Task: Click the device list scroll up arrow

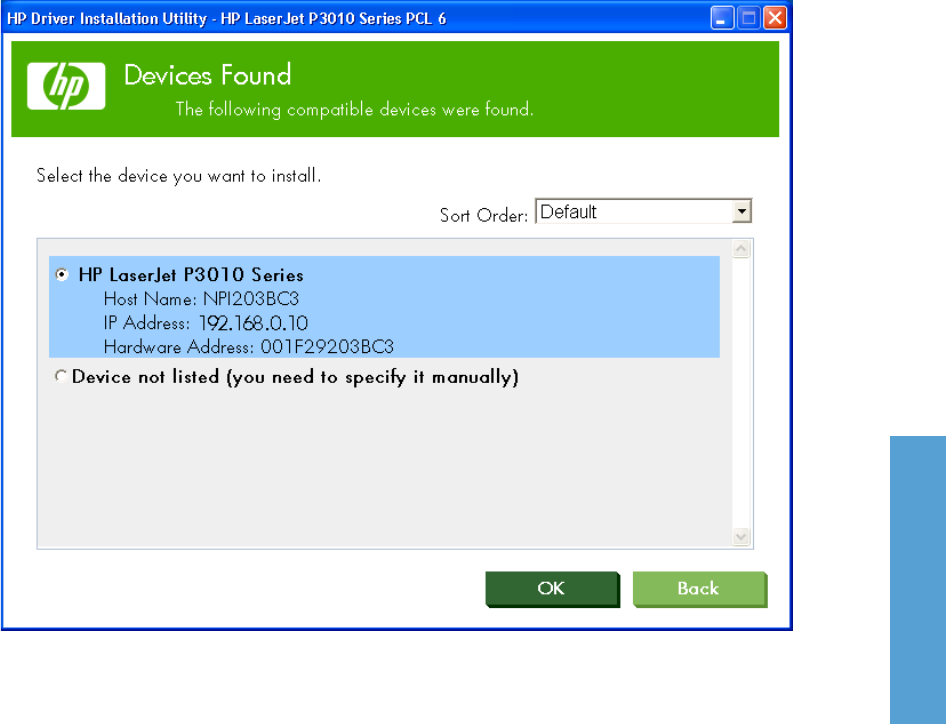Action: click(741, 249)
